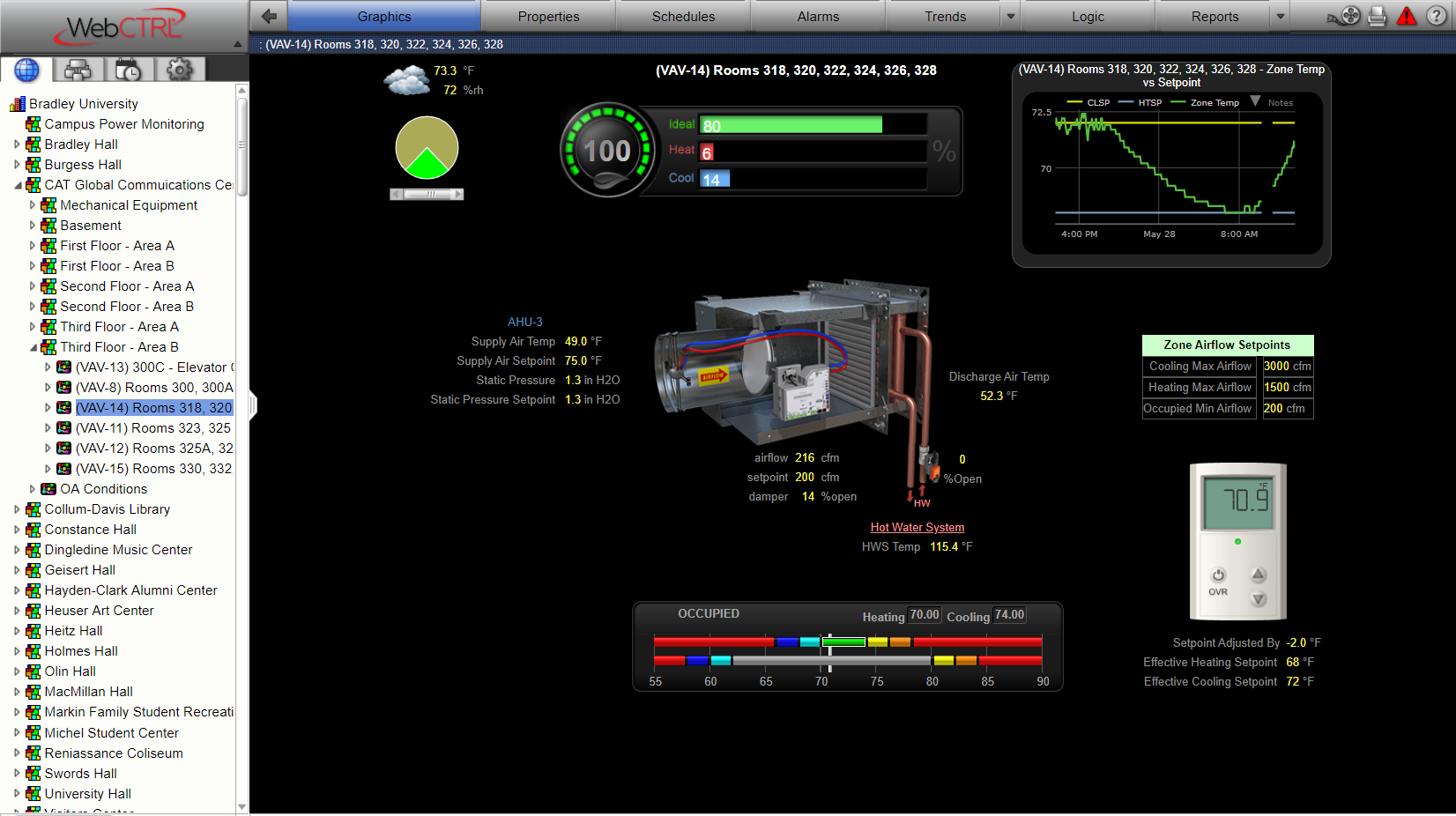Open the Properties tab
This screenshot has height=816, width=1456.
[x=548, y=16]
